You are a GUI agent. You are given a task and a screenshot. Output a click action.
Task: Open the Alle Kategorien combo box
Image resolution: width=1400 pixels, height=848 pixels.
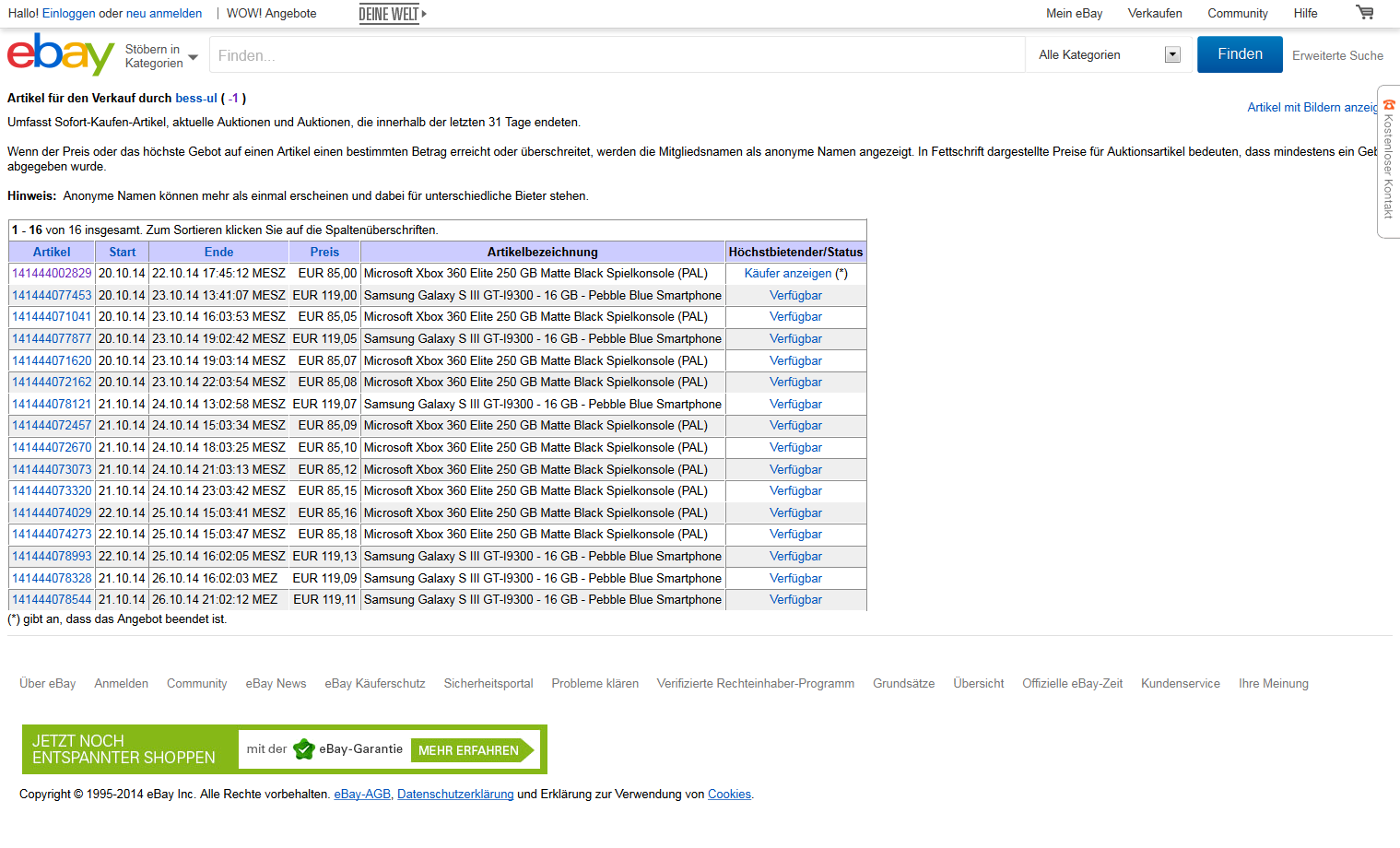click(x=1110, y=54)
